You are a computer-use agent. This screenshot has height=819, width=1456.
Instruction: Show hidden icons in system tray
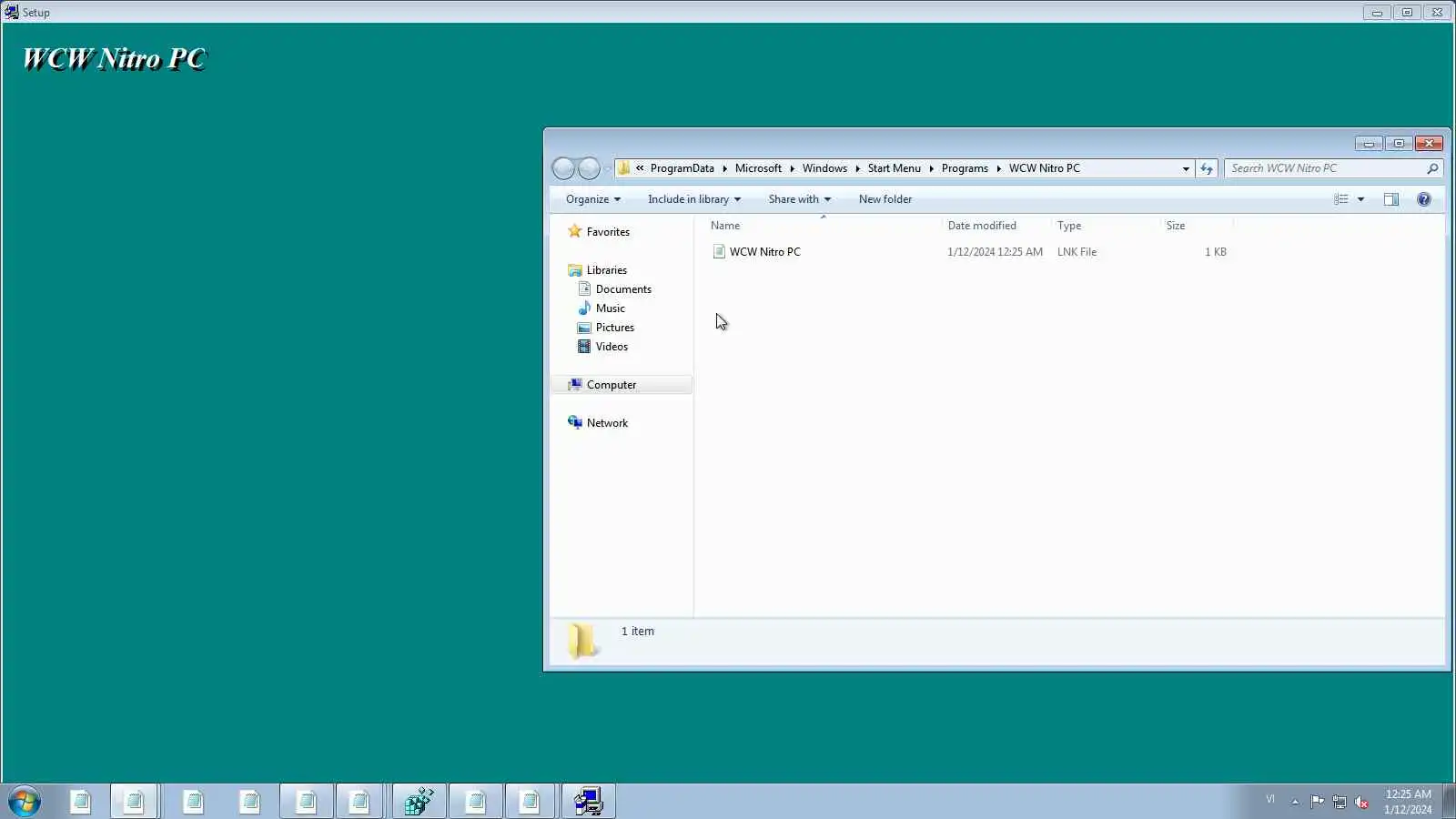[x=1295, y=802]
